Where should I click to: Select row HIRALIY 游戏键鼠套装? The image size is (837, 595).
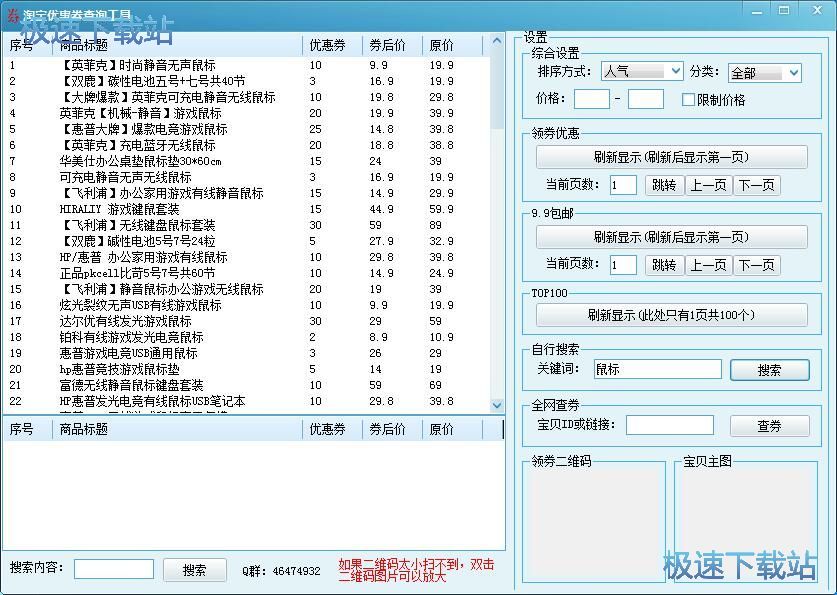(x=247, y=209)
